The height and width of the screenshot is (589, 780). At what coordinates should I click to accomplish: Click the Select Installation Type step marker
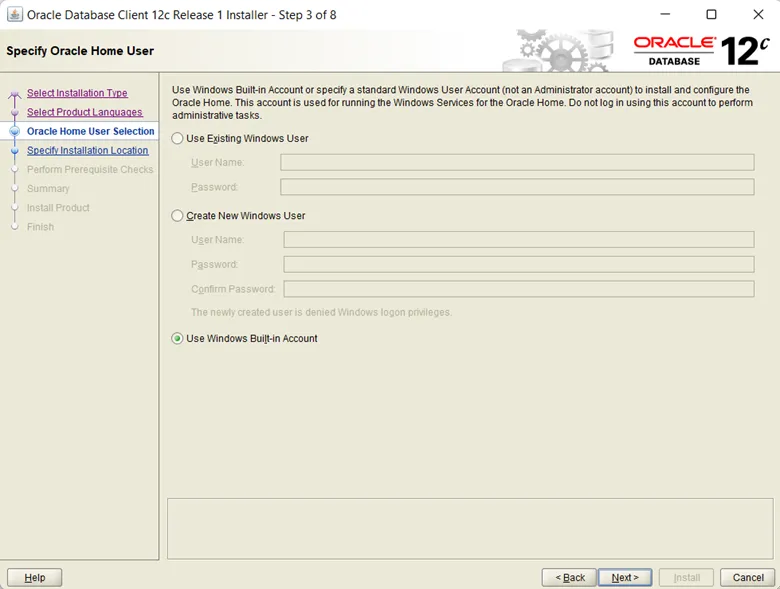coord(15,94)
